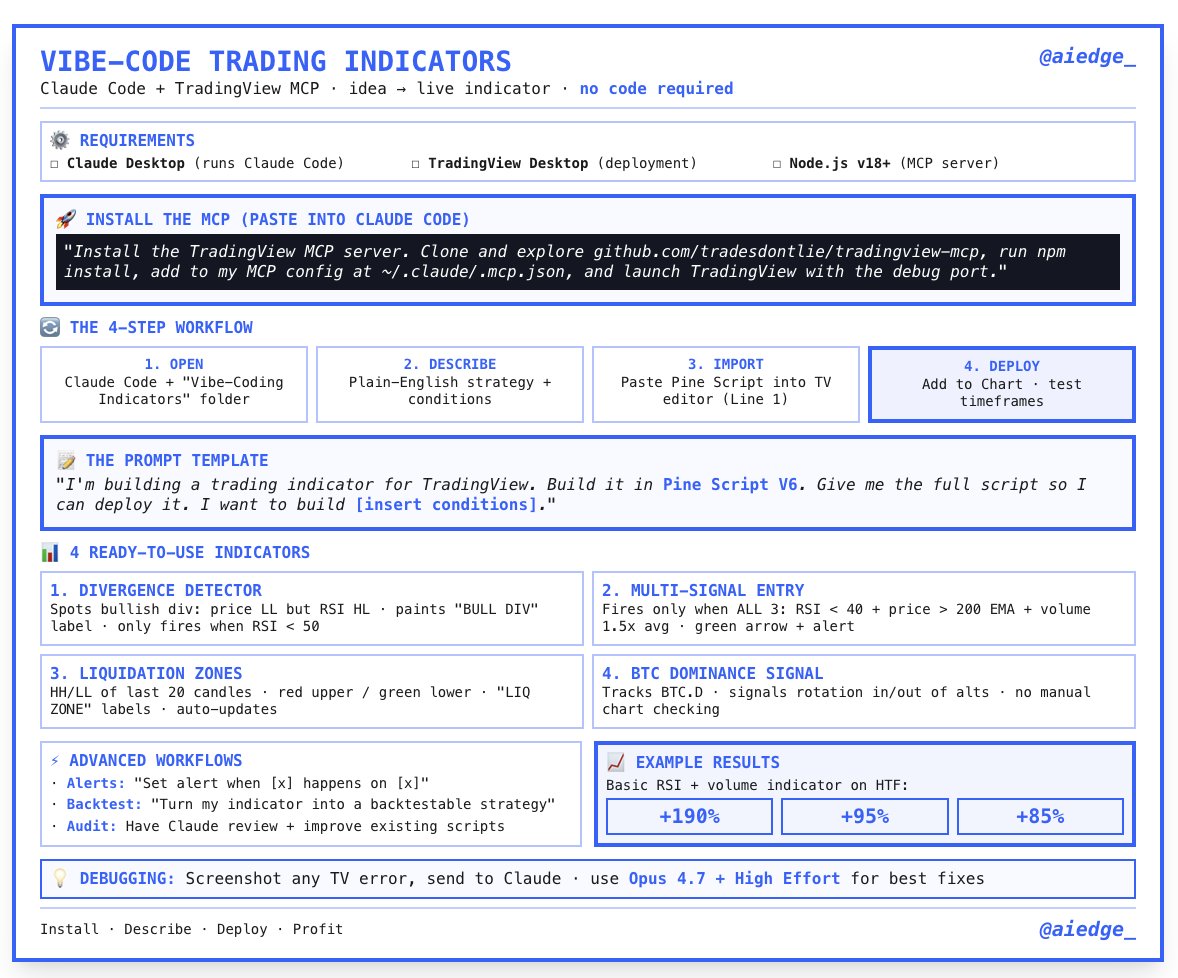Click the "ADVANCED WORKFLOWS" heading
The height and width of the screenshot is (978, 1178).
pyautogui.click(x=156, y=761)
